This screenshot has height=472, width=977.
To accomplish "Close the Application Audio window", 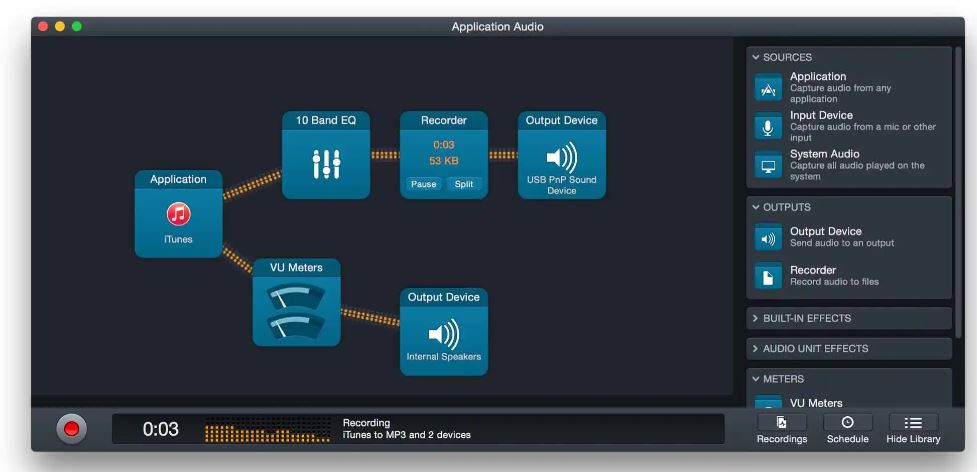I will click(x=43, y=26).
